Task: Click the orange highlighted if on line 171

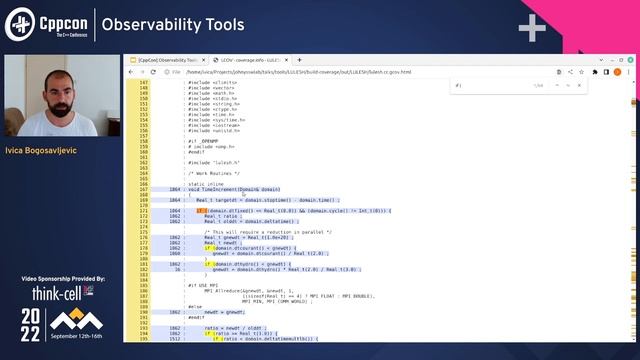Action: click(x=202, y=211)
